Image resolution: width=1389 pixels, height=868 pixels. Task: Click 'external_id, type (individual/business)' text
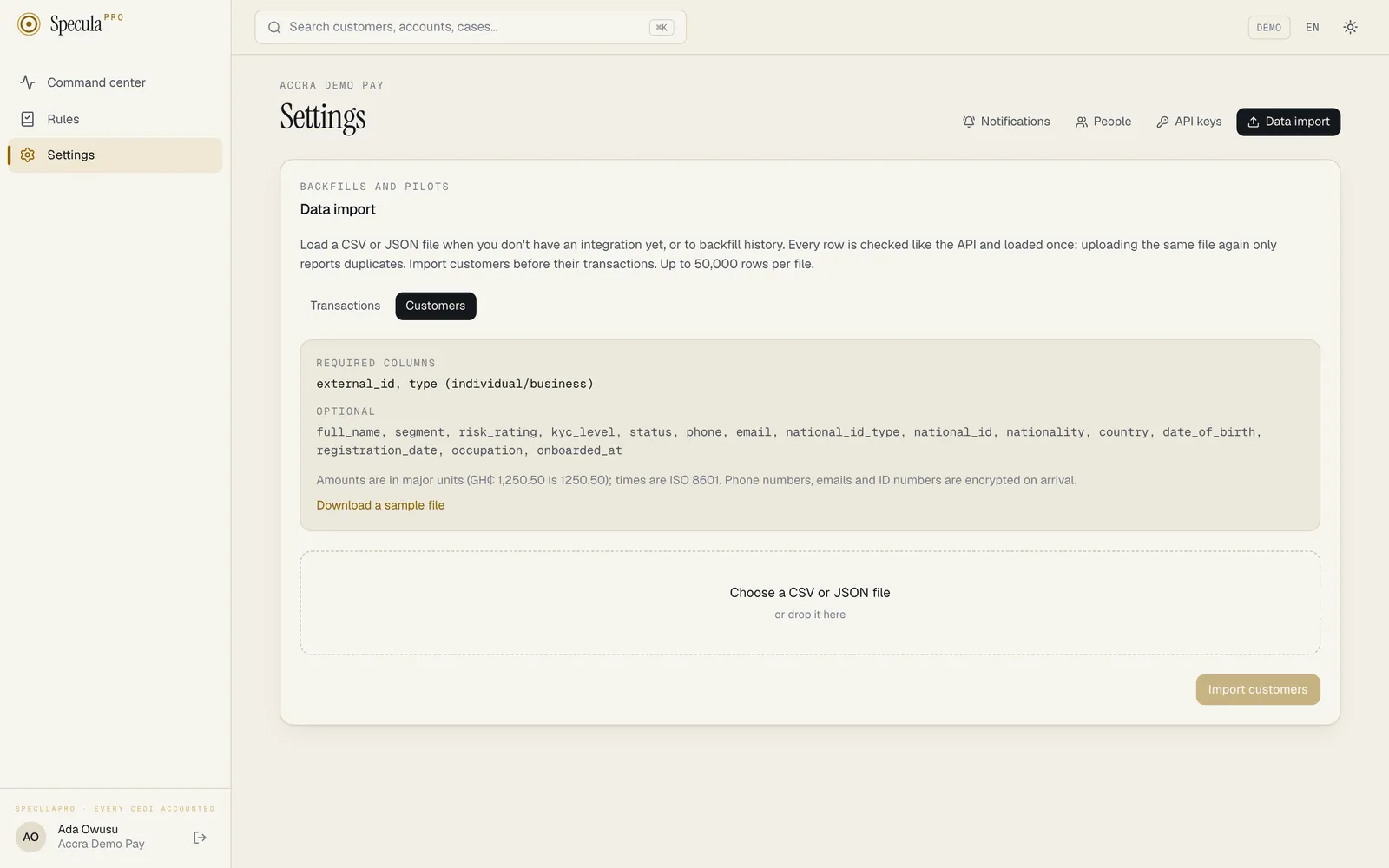point(455,384)
